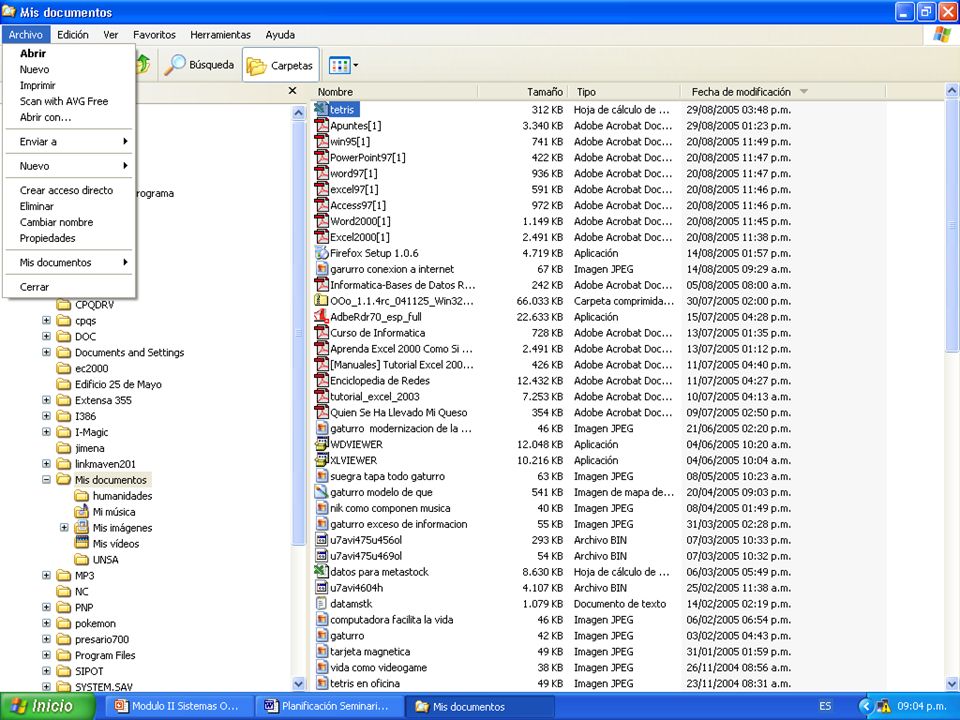Click the garurro conexion a internet JPEG icon

321,269
